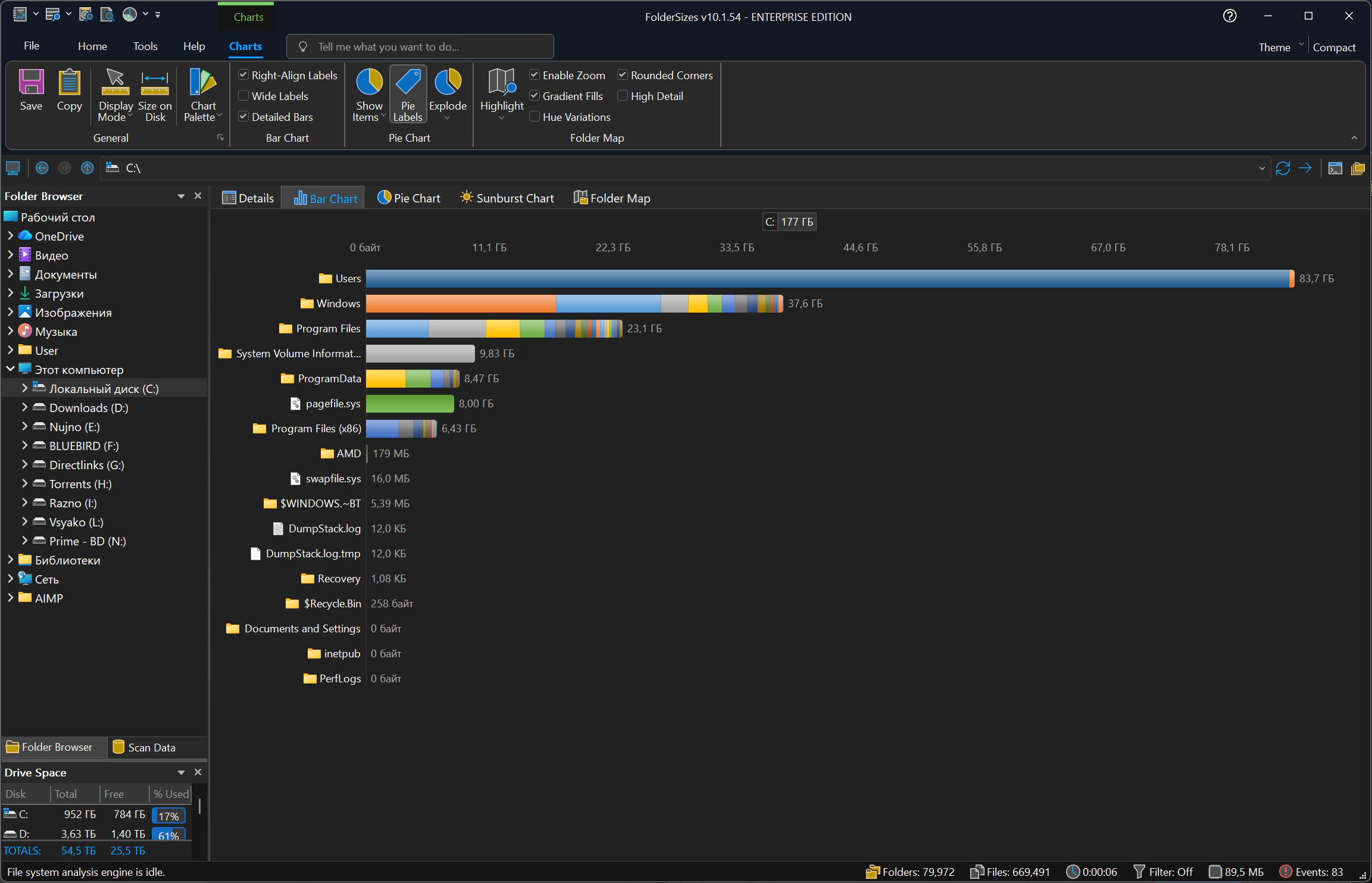Expand the Downloads (D:) drive node
This screenshot has width=1372, height=883.
pyautogui.click(x=24, y=407)
